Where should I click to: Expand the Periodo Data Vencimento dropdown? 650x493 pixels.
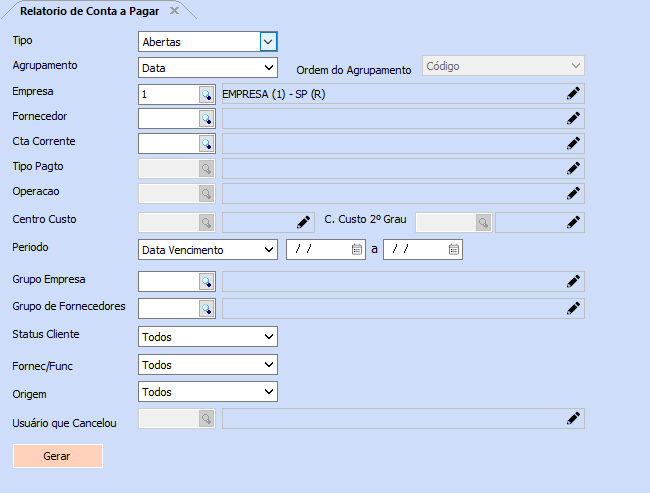pyautogui.click(x=267, y=250)
